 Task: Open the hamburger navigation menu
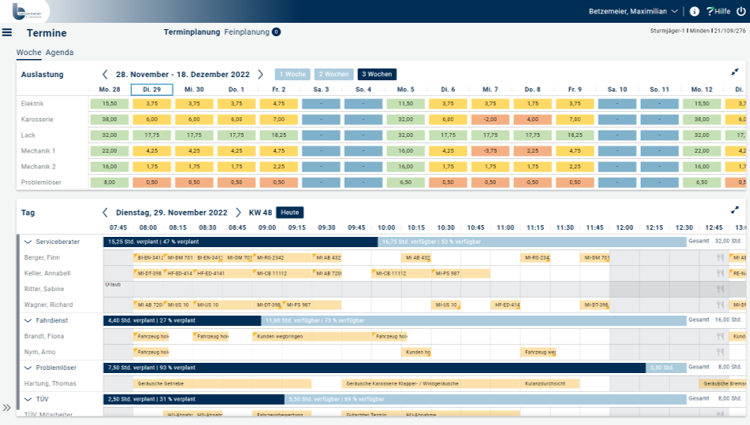tap(7, 33)
